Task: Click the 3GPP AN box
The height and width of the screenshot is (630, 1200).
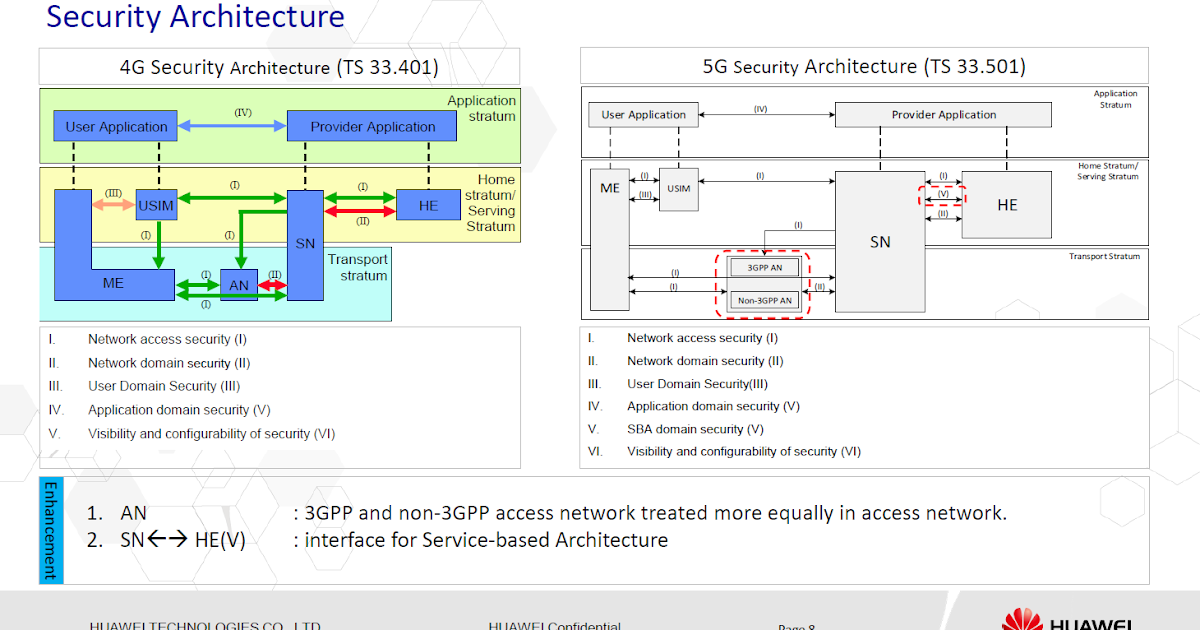Action: point(765,266)
